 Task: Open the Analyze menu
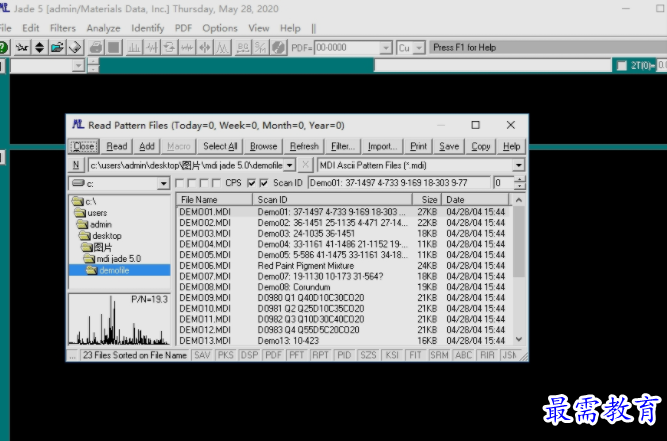click(x=103, y=28)
